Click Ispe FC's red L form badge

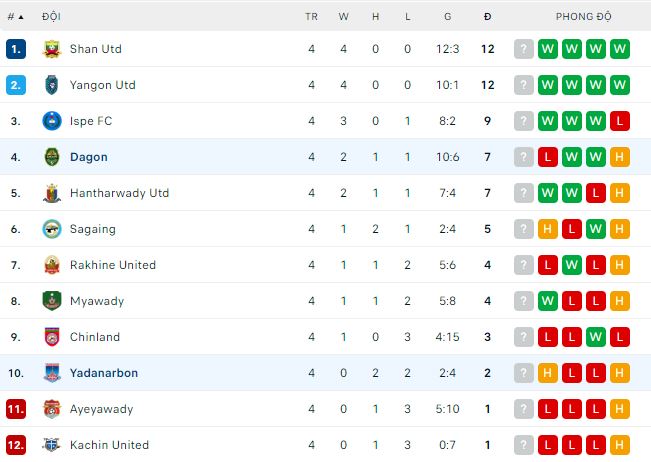click(620, 121)
